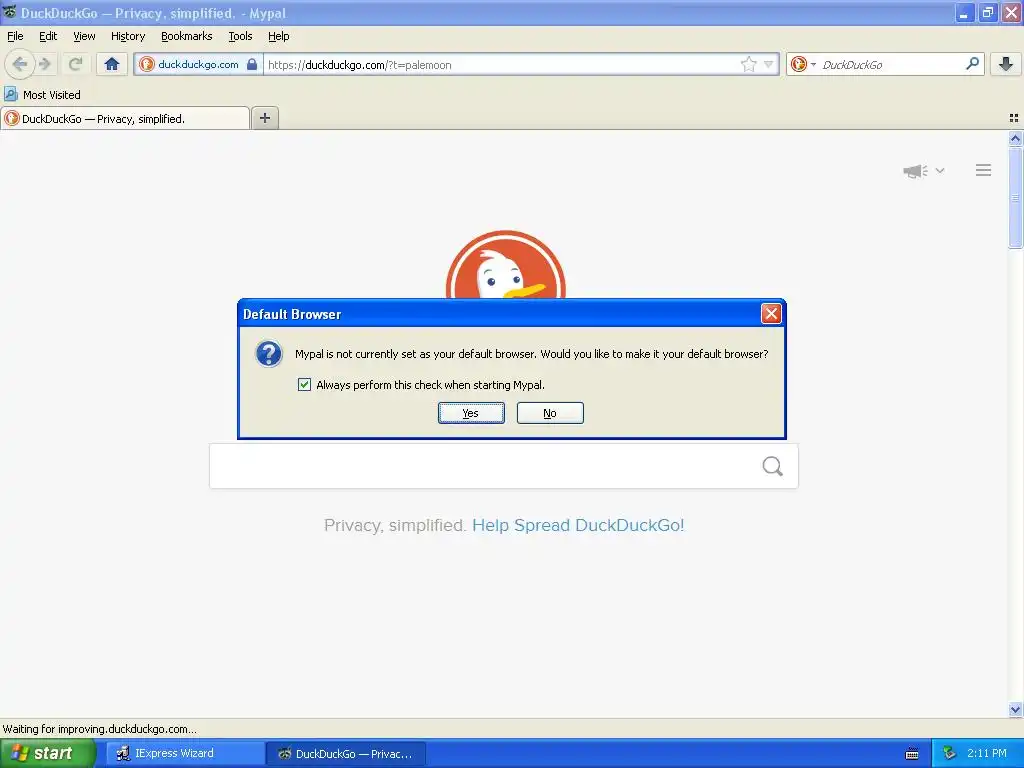Click the DuckDuckGo taskbar button
The image size is (1024, 768).
(345, 753)
